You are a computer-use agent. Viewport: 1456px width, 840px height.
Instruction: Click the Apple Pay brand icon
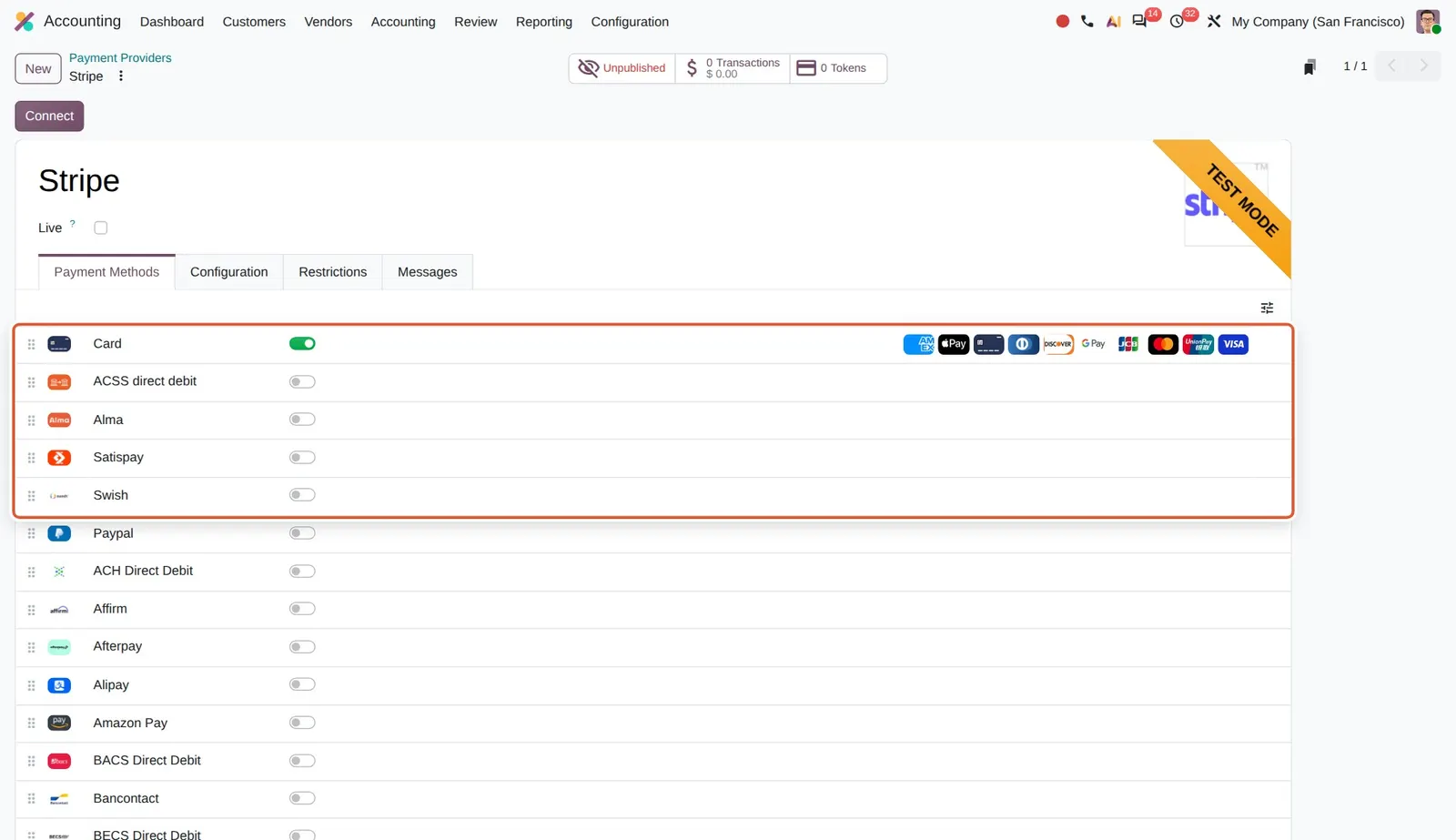954,344
